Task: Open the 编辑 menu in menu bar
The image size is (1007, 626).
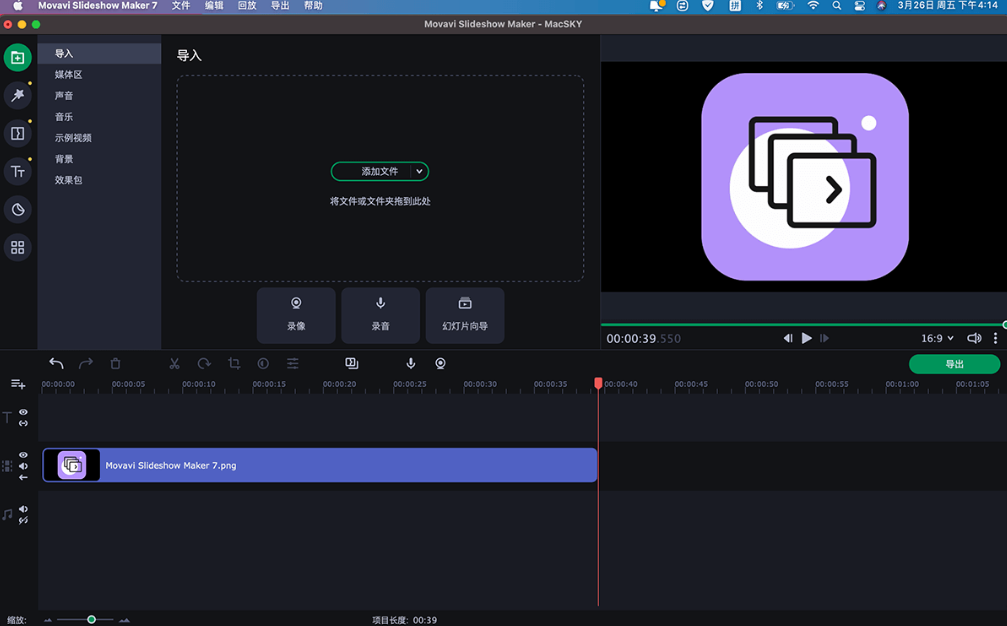Action: pyautogui.click(x=214, y=6)
